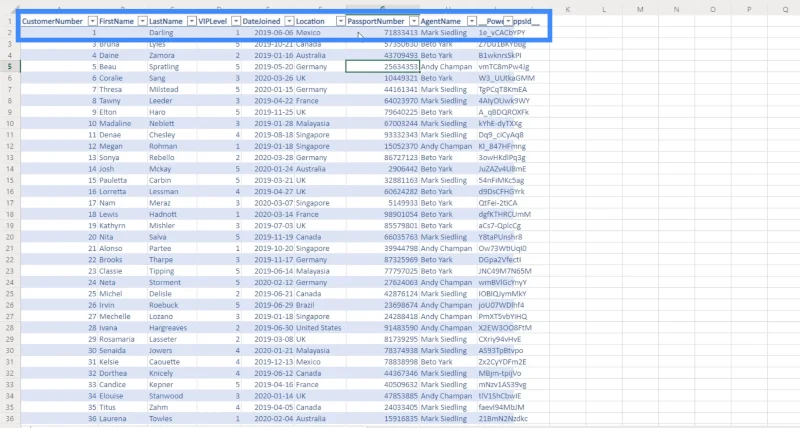Select row 36 header
This screenshot has width=800, height=428.
(x=10, y=418)
